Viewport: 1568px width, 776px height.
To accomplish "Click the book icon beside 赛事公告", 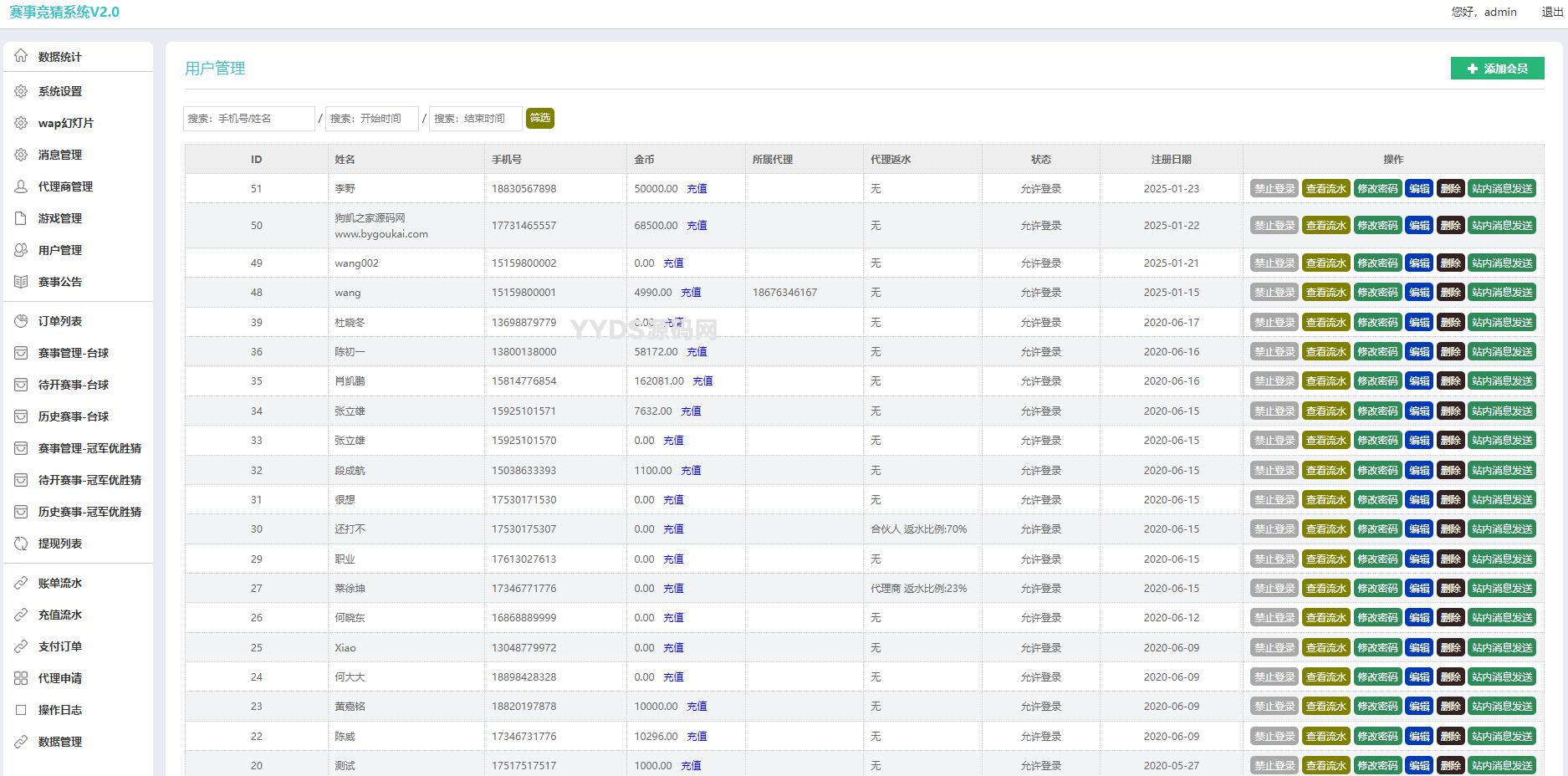I will [21, 282].
